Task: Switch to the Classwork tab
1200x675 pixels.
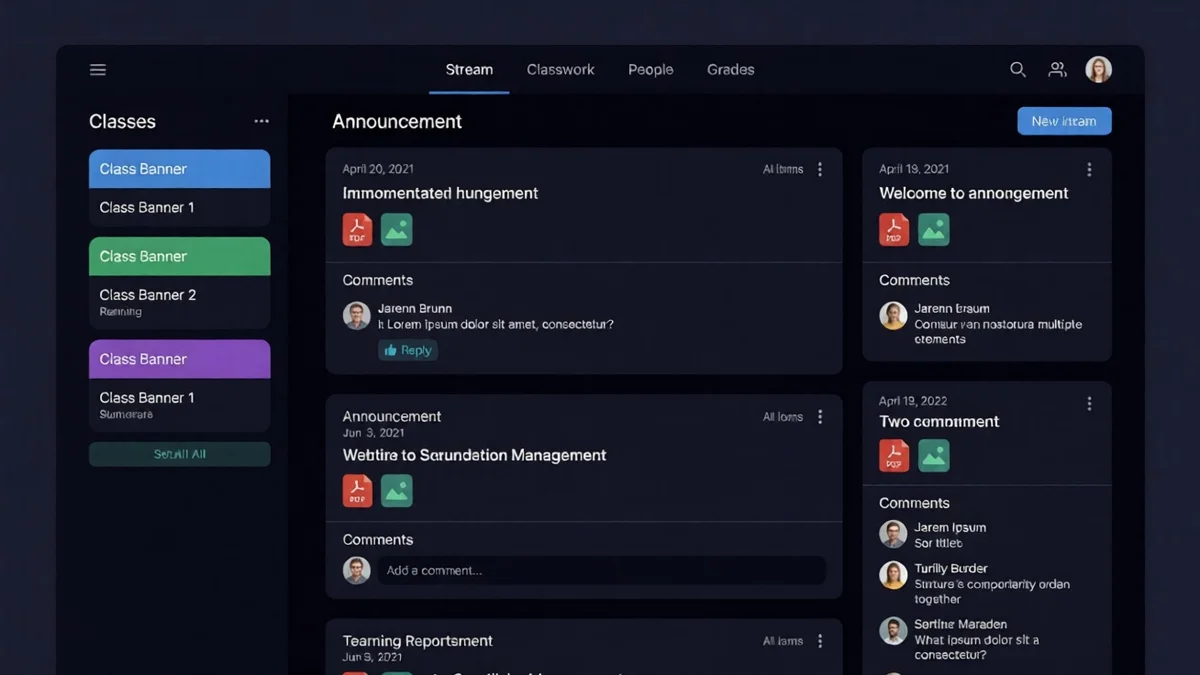Action: click(561, 69)
